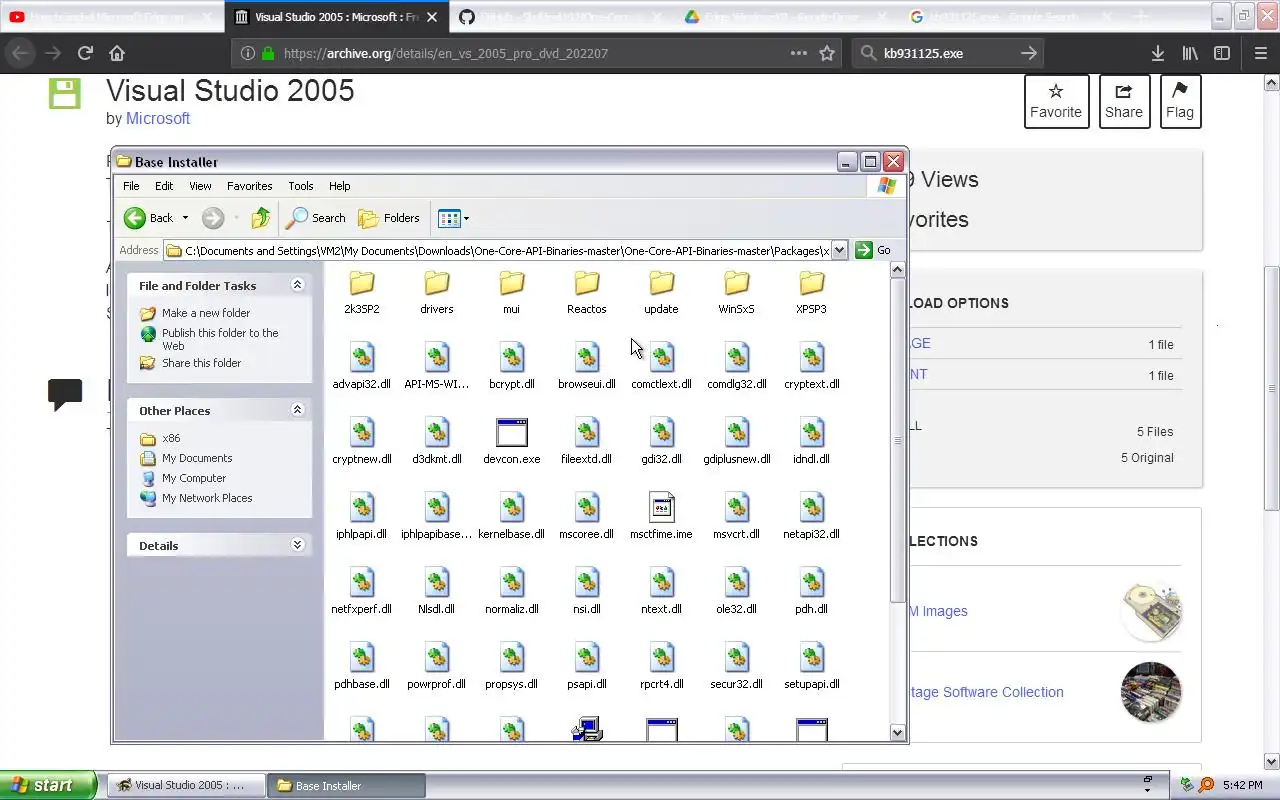This screenshot has width=1280, height=800.
Task: Open the WinSxS folder
Action: click(736, 284)
